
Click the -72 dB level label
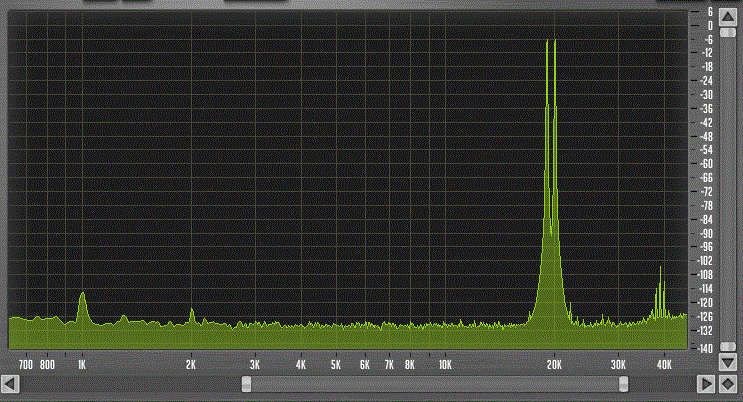pyautogui.click(x=707, y=192)
